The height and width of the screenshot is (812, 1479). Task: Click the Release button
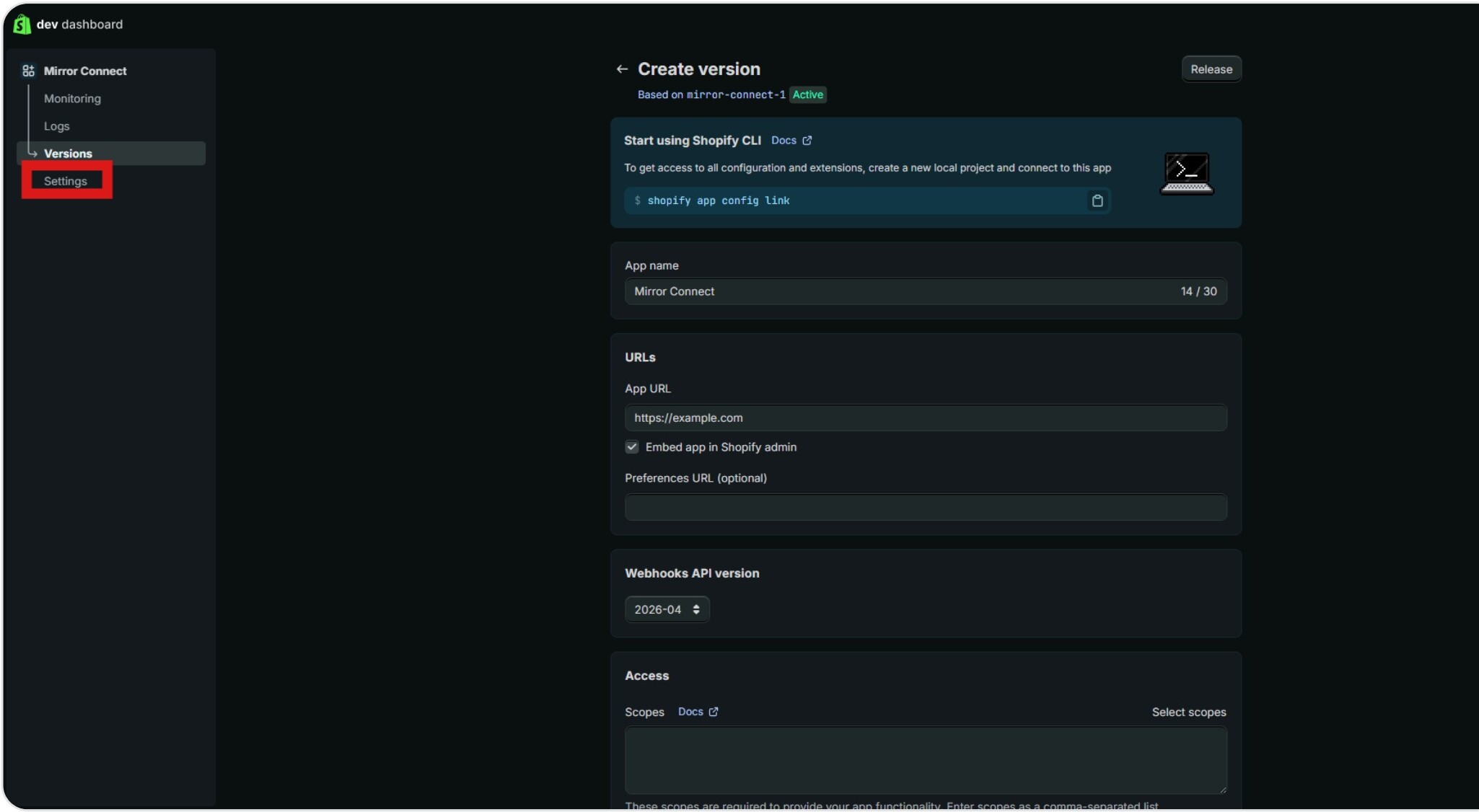pyautogui.click(x=1211, y=69)
